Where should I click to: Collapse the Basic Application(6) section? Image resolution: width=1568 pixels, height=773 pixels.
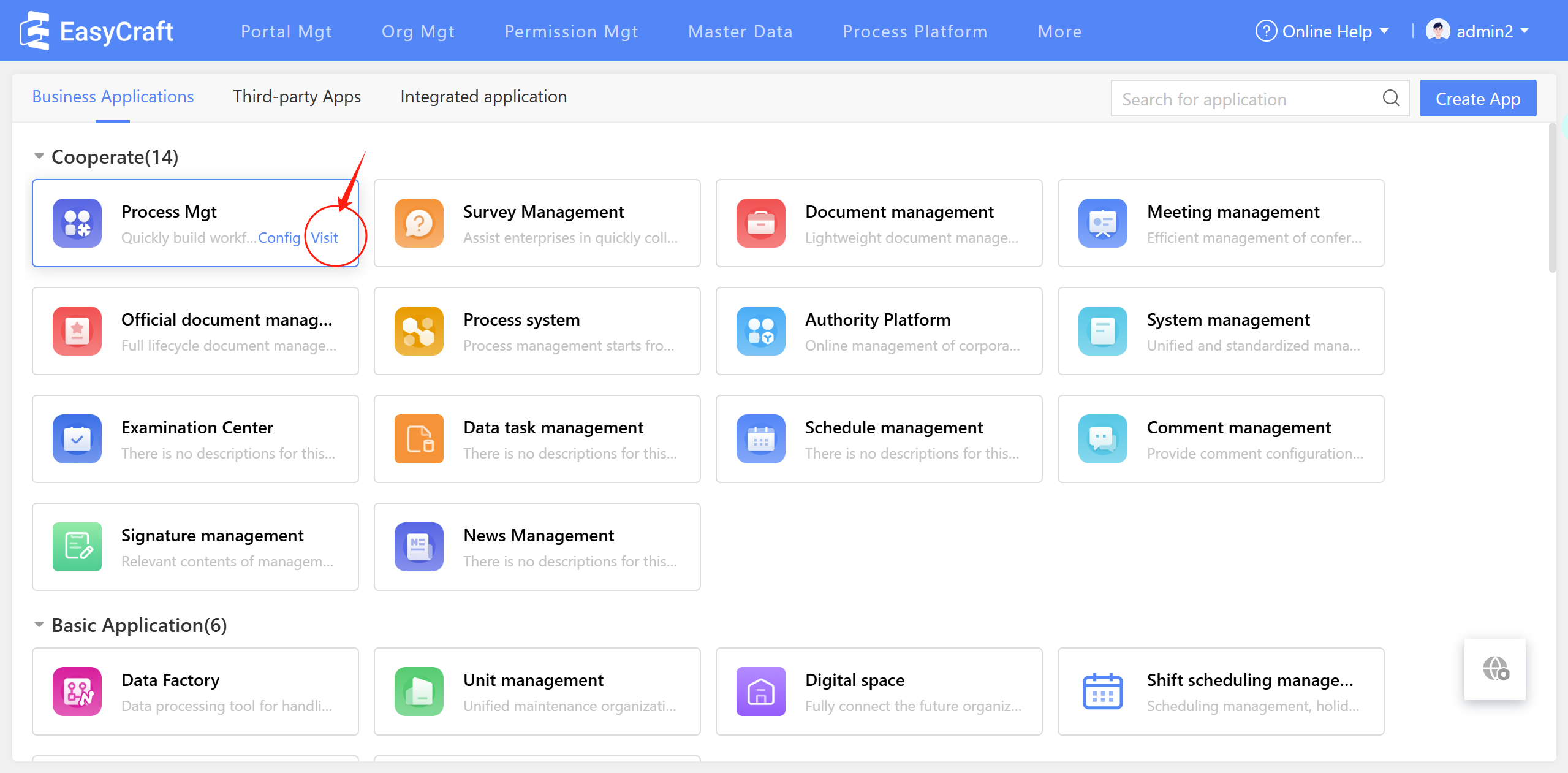point(39,625)
